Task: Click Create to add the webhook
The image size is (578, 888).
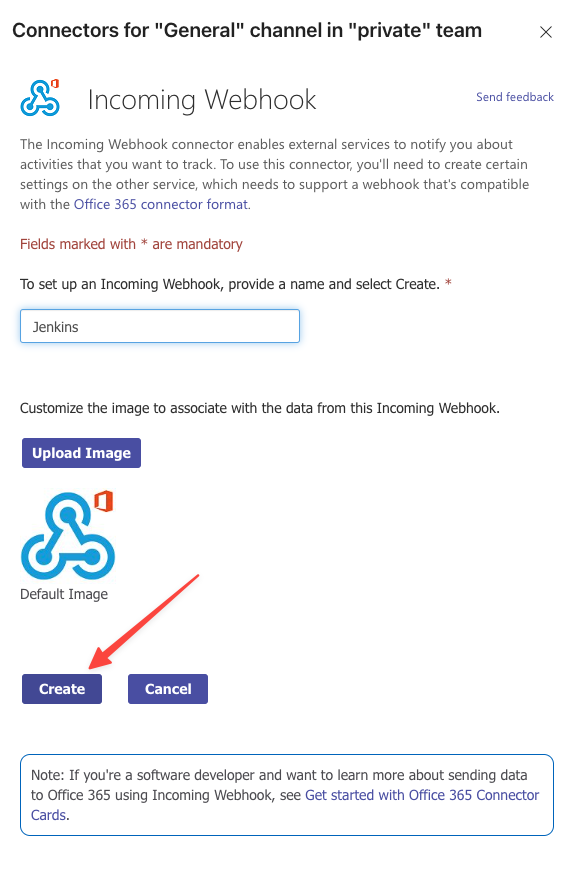Action: pyautogui.click(x=62, y=689)
